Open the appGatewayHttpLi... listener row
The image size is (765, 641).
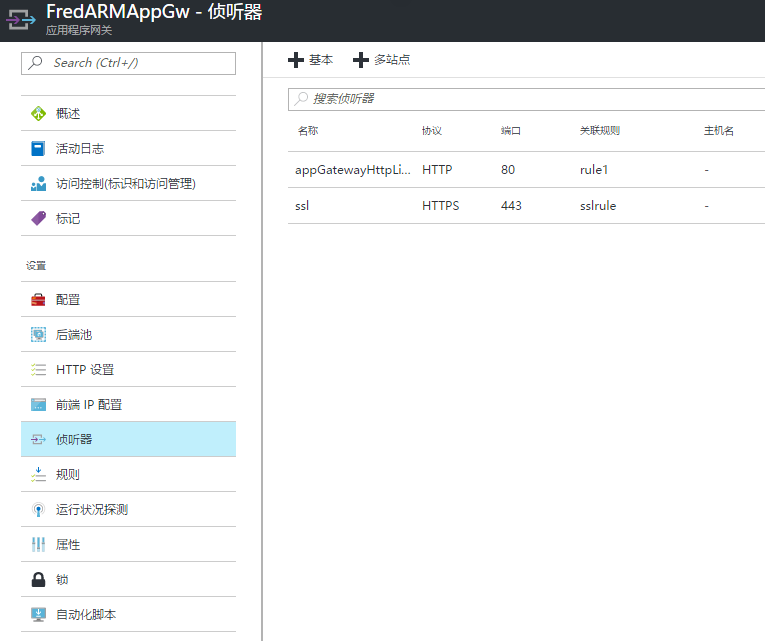[353, 170]
